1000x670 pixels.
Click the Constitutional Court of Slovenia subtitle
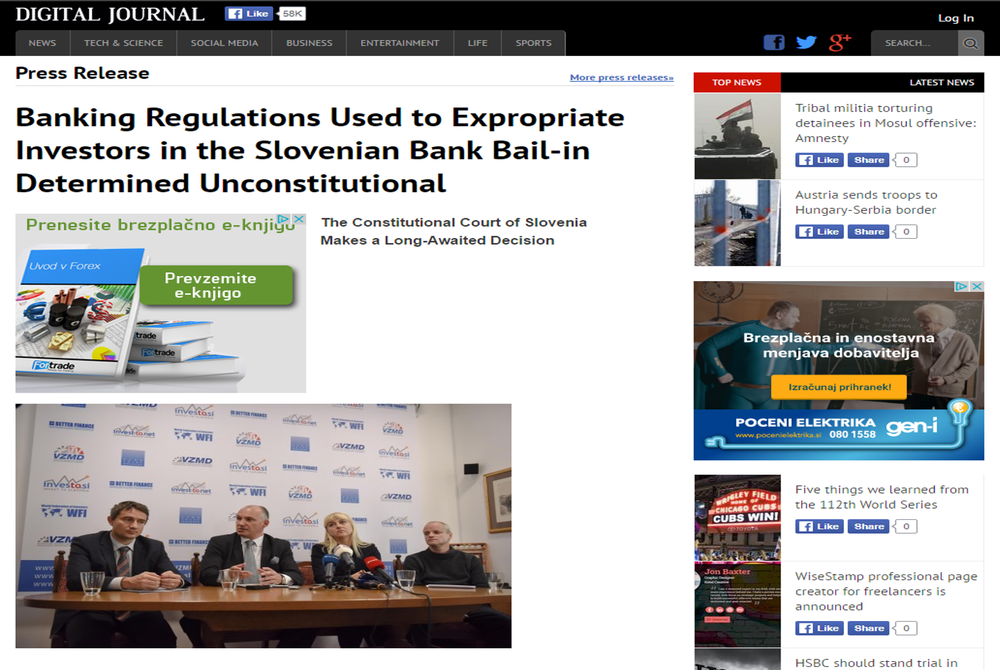pyautogui.click(x=453, y=231)
